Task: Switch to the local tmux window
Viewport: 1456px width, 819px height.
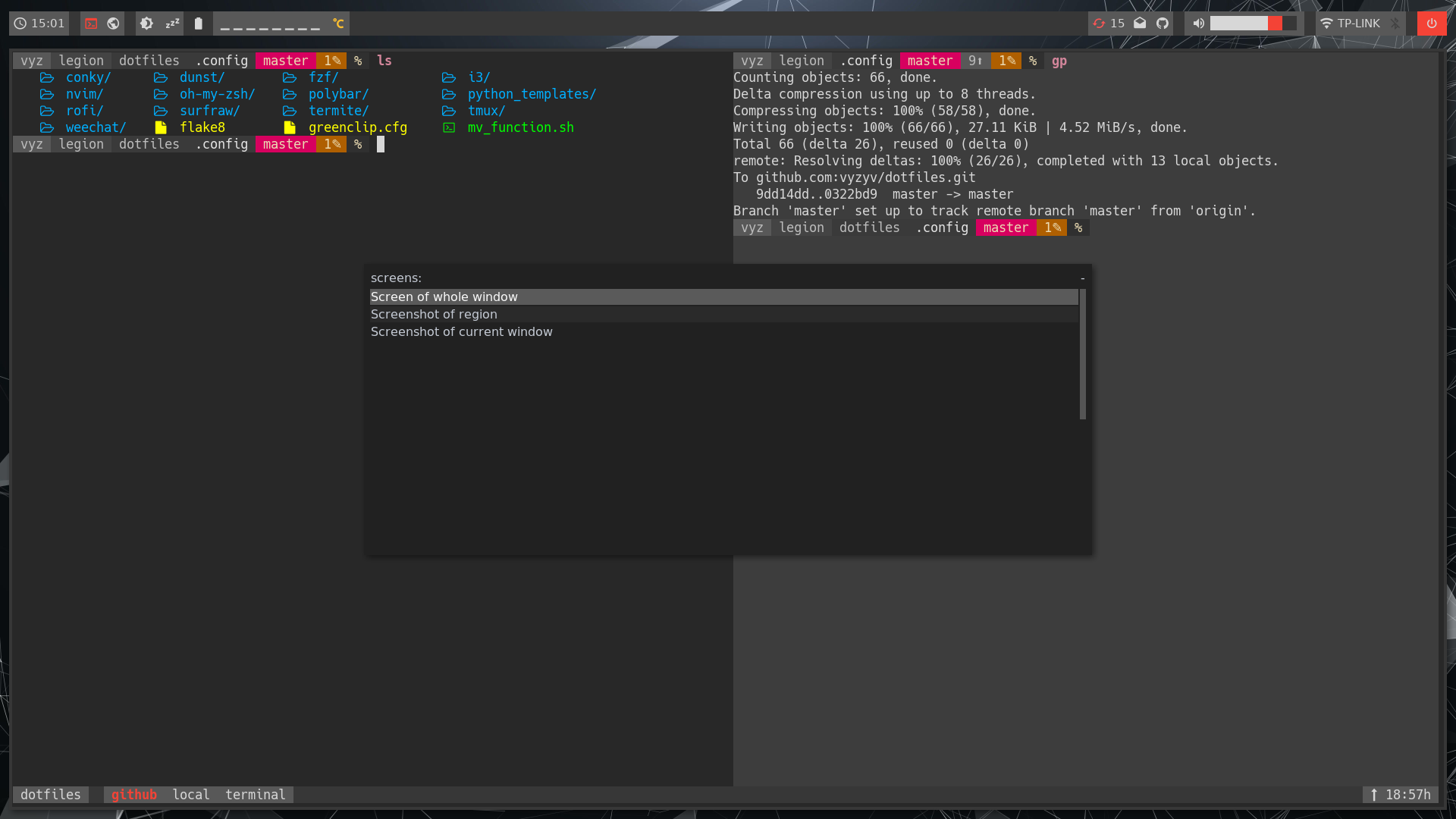Action: point(191,795)
